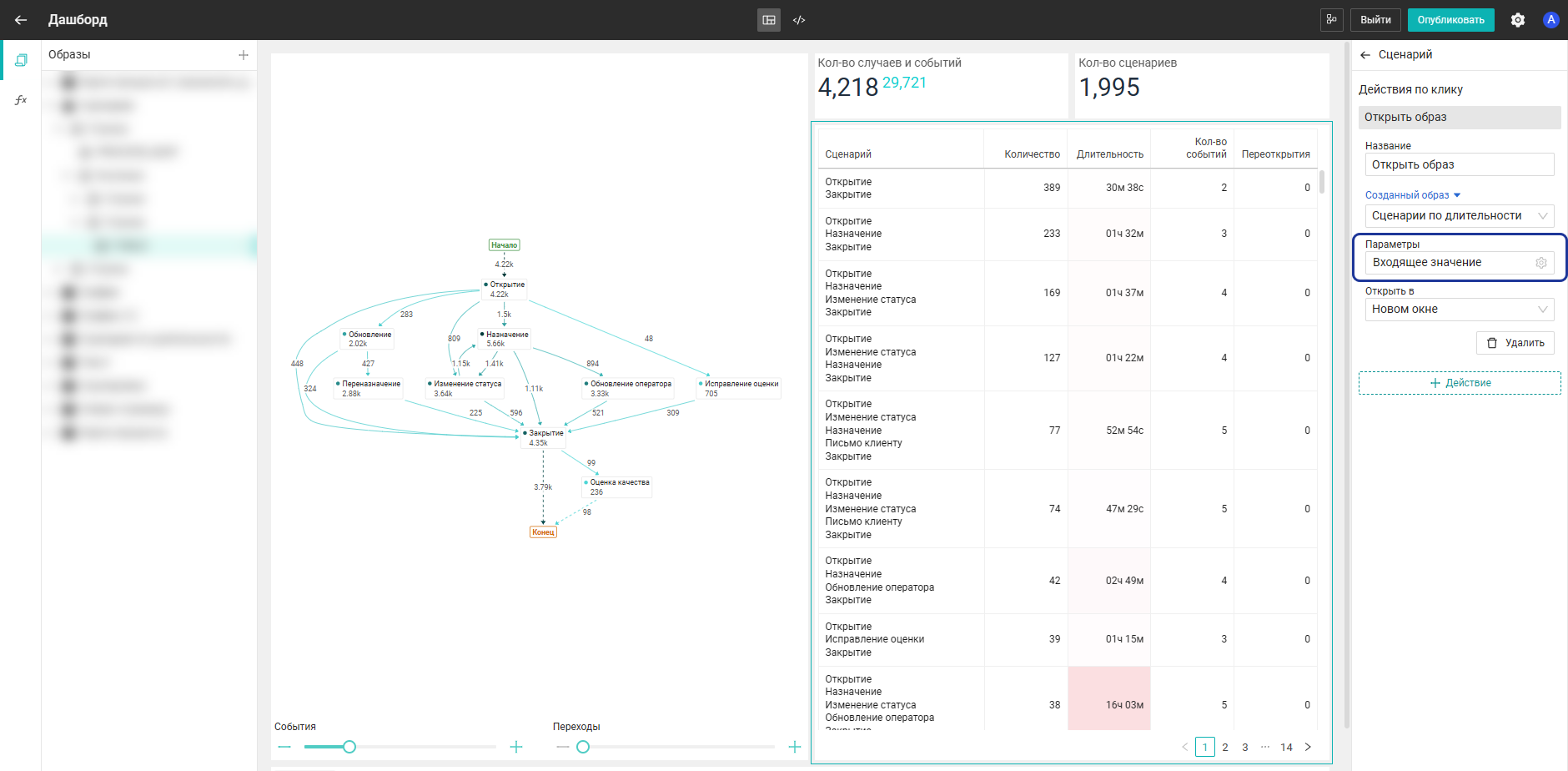This screenshot has width=1568, height=771.
Task: Click the События slider handle
Action: pos(349,747)
